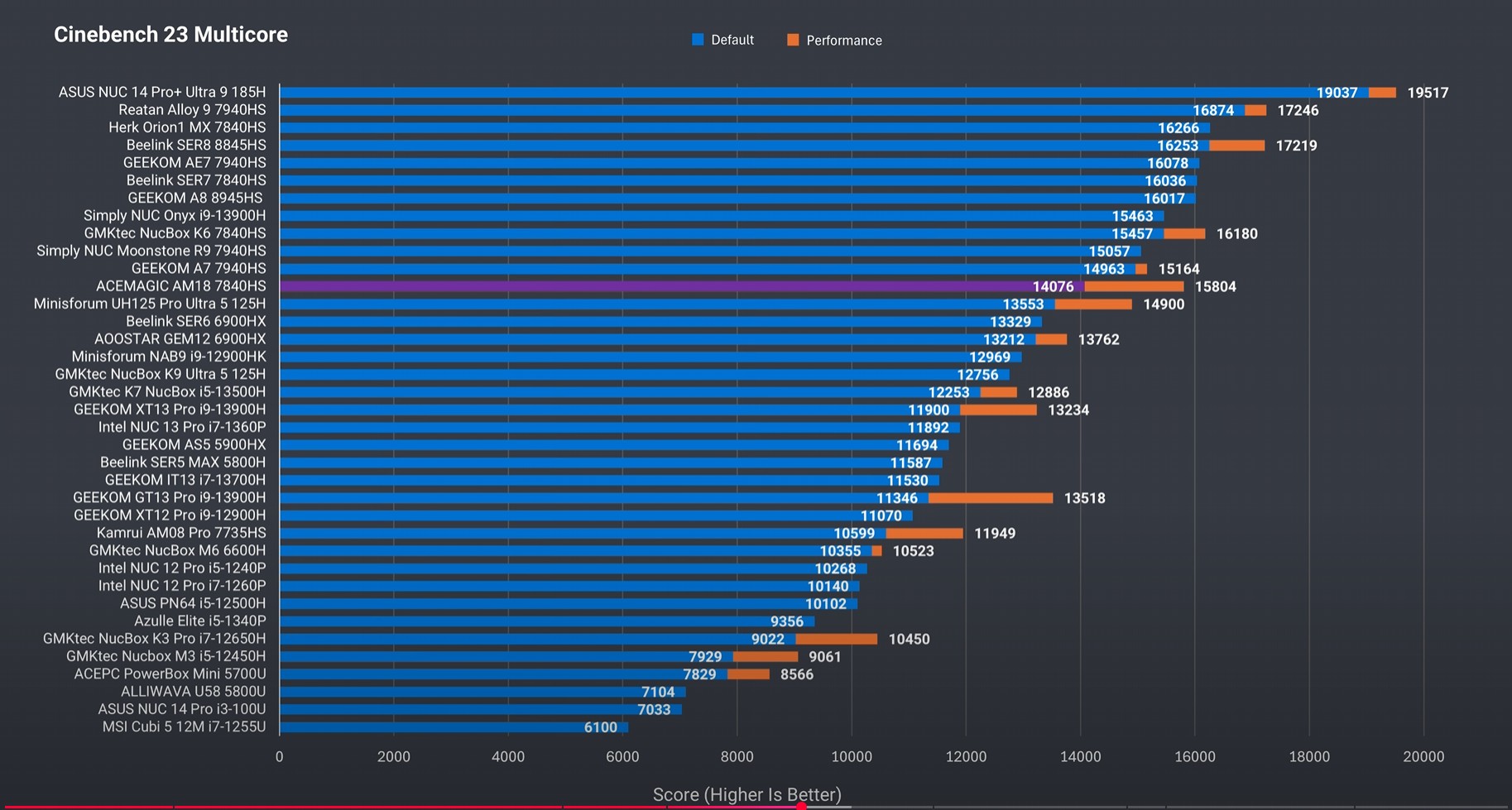
Task: Click the Score (Higher Is Better) axis title
Action: point(747,795)
